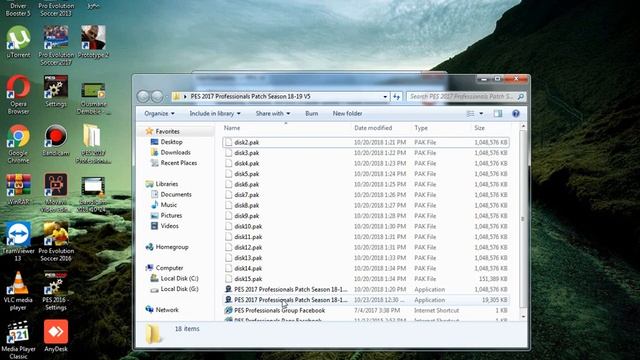
Task: Select the WinRAR desktop icon
Action: tap(18, 189)
